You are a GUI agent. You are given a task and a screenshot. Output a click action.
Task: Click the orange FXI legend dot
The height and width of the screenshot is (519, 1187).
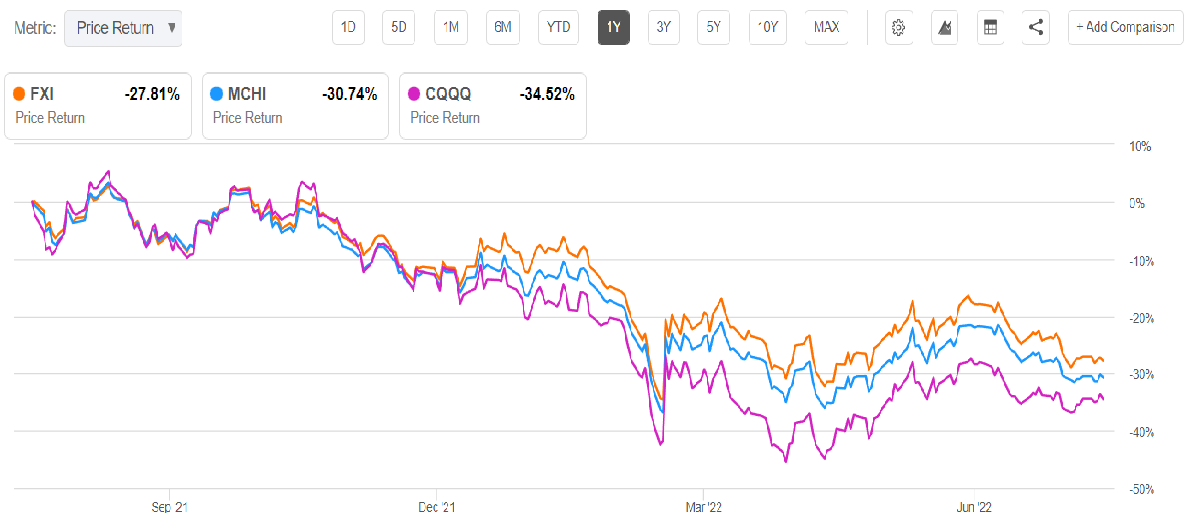click(x=18, y=95)
